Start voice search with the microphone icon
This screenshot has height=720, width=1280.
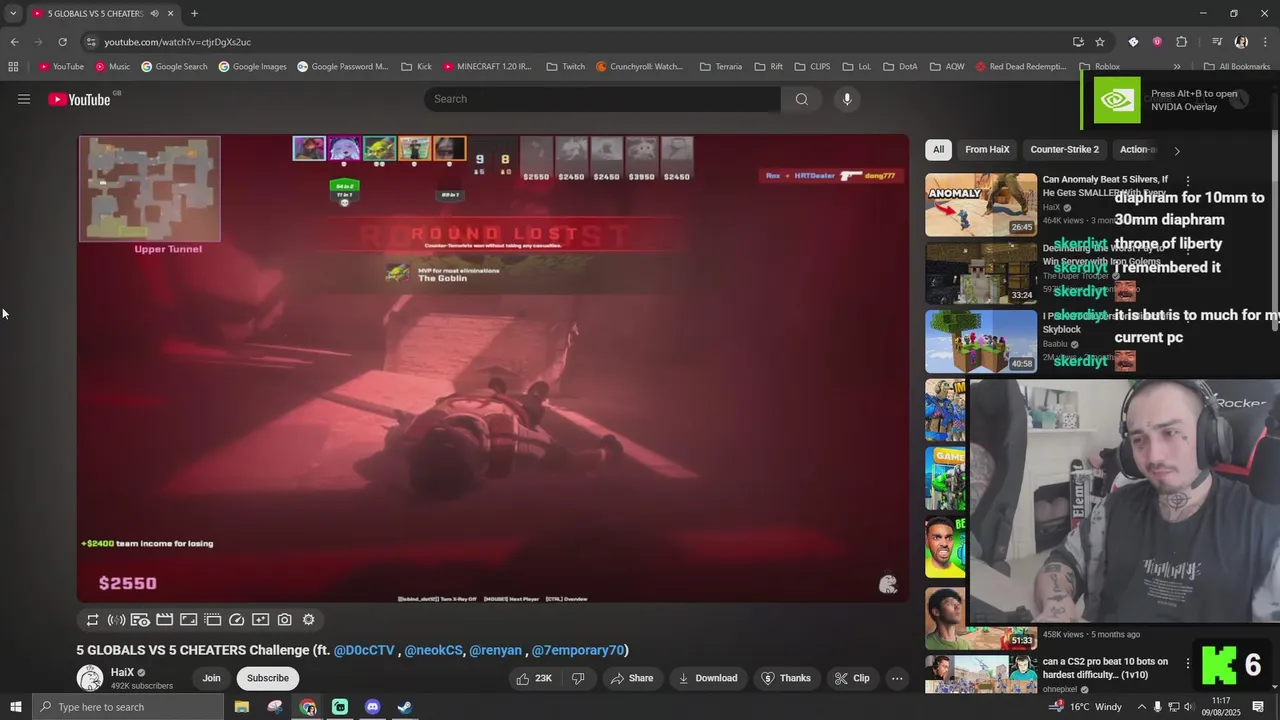coord(847,99)
